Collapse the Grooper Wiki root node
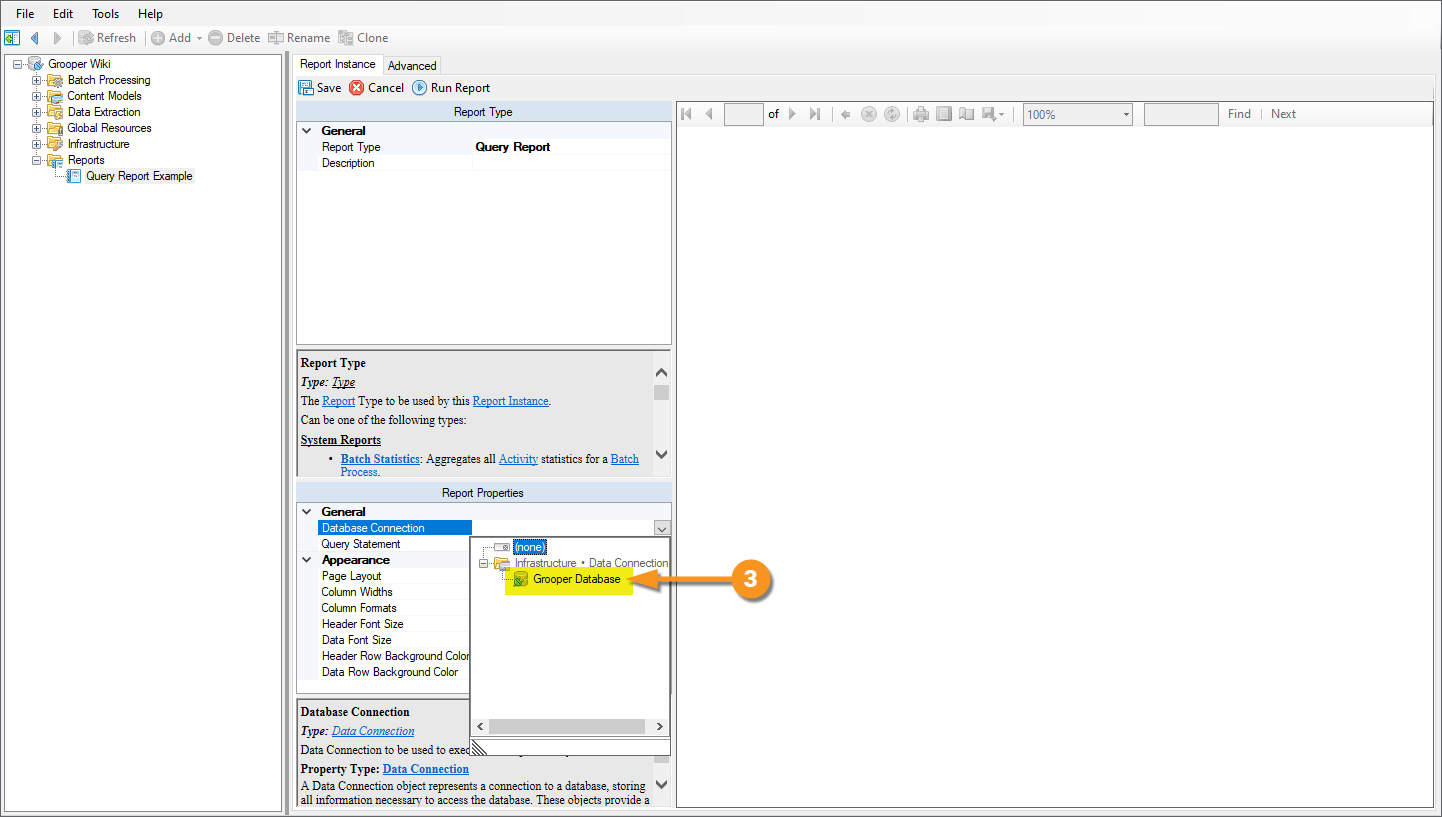 click(x=18, y=64)
